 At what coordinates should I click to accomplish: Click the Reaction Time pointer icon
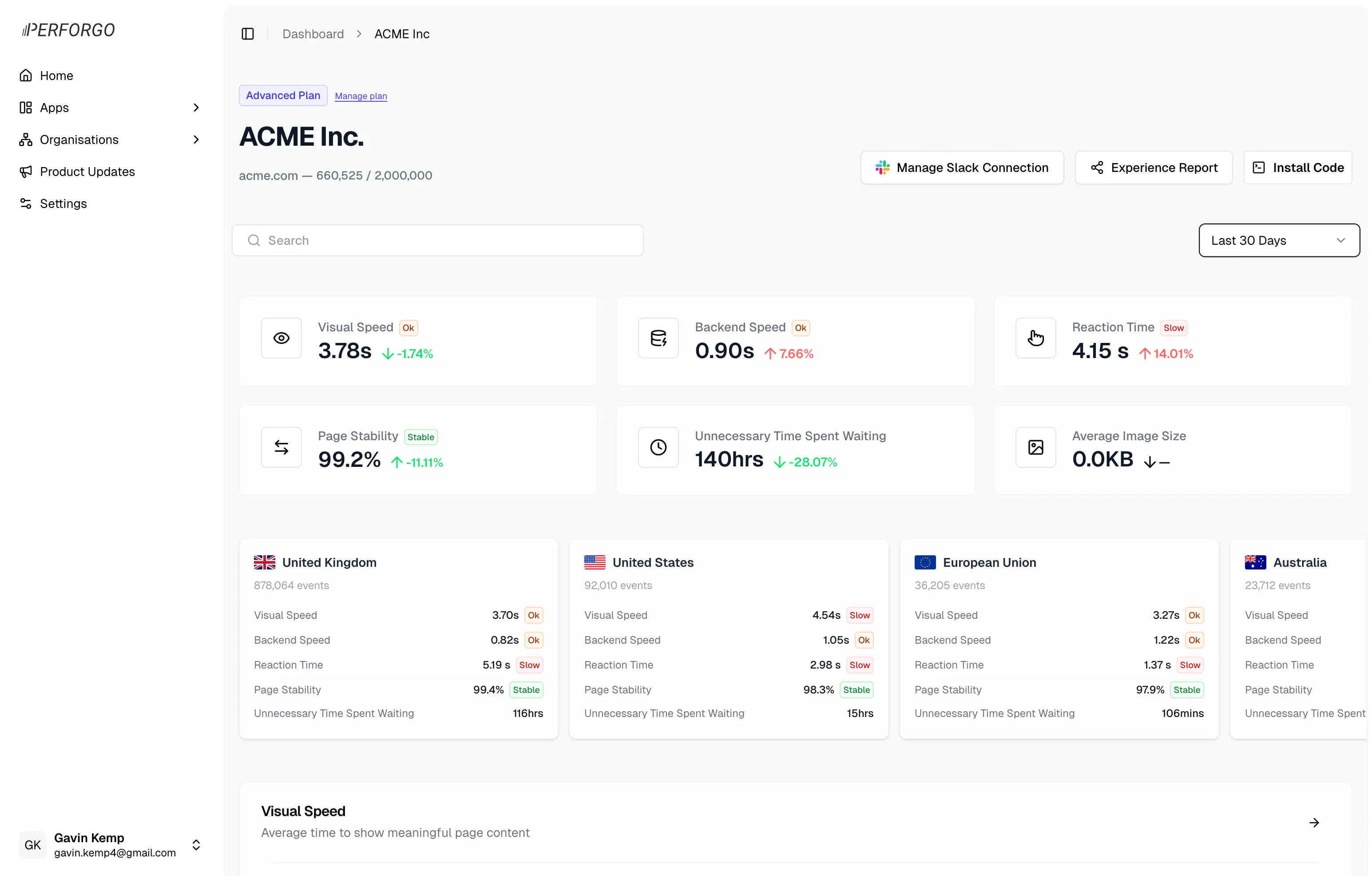(x=1036, y=338)
